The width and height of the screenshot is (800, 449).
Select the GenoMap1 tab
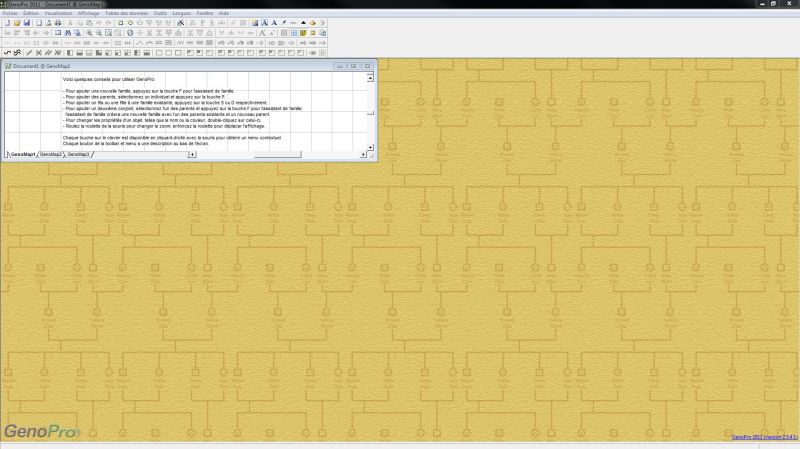pos(22,155)
